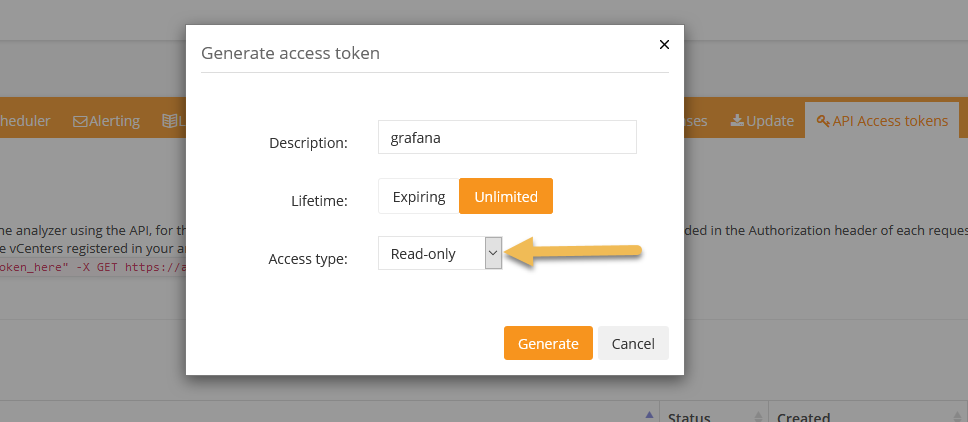Switch to the Update tab

click(762, 121)
